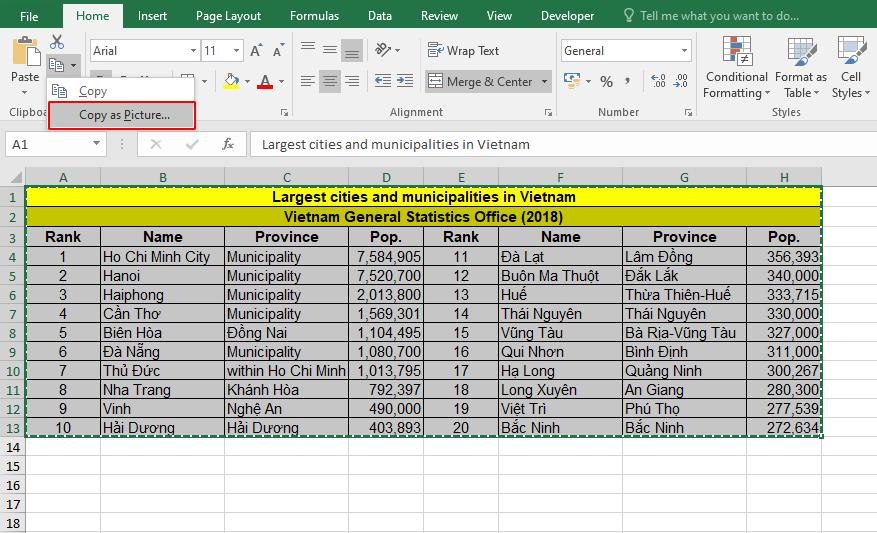Click the Ho Chi Minh City cell
This screenshot has height=533, width=877.
(163, 257)
